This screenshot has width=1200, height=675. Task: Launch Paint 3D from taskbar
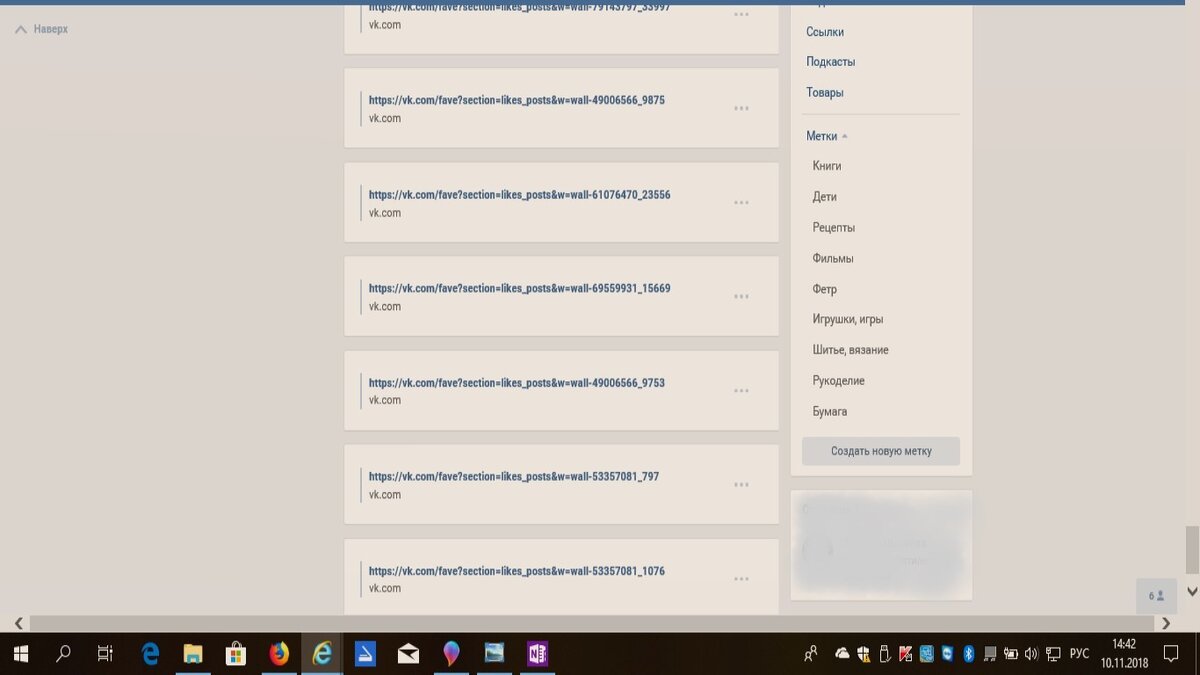[x=451, y=654]
